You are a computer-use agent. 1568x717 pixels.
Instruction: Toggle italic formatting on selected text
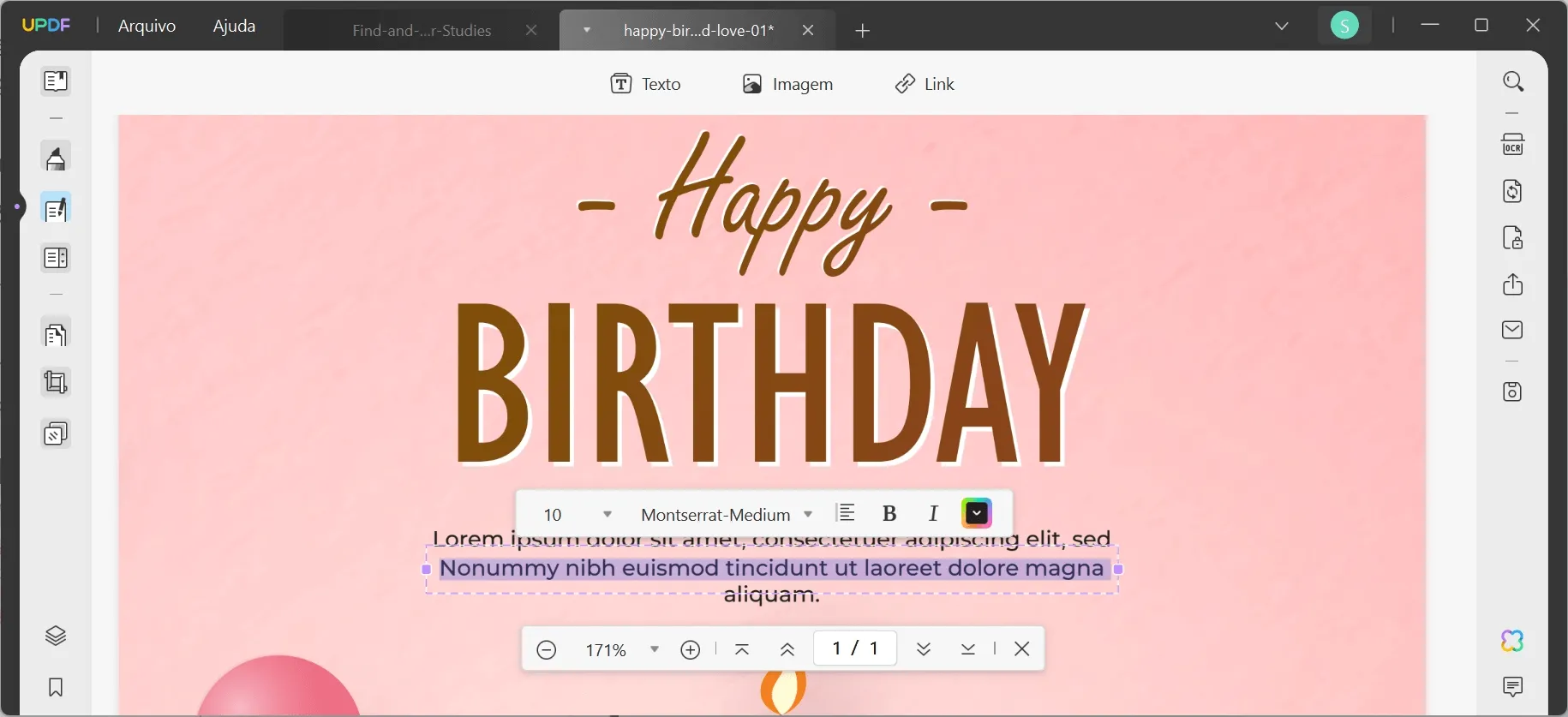tap(933, 513)
